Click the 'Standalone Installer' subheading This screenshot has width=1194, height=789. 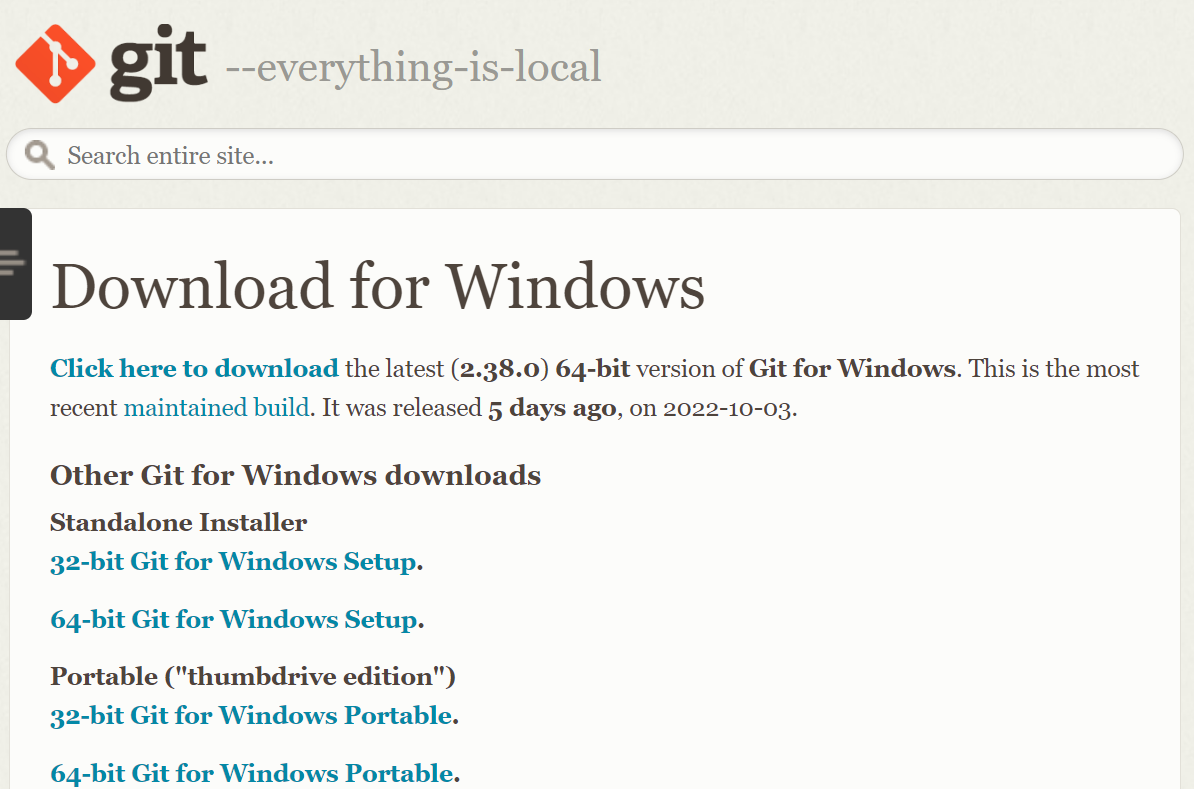[x=178, y=522]
